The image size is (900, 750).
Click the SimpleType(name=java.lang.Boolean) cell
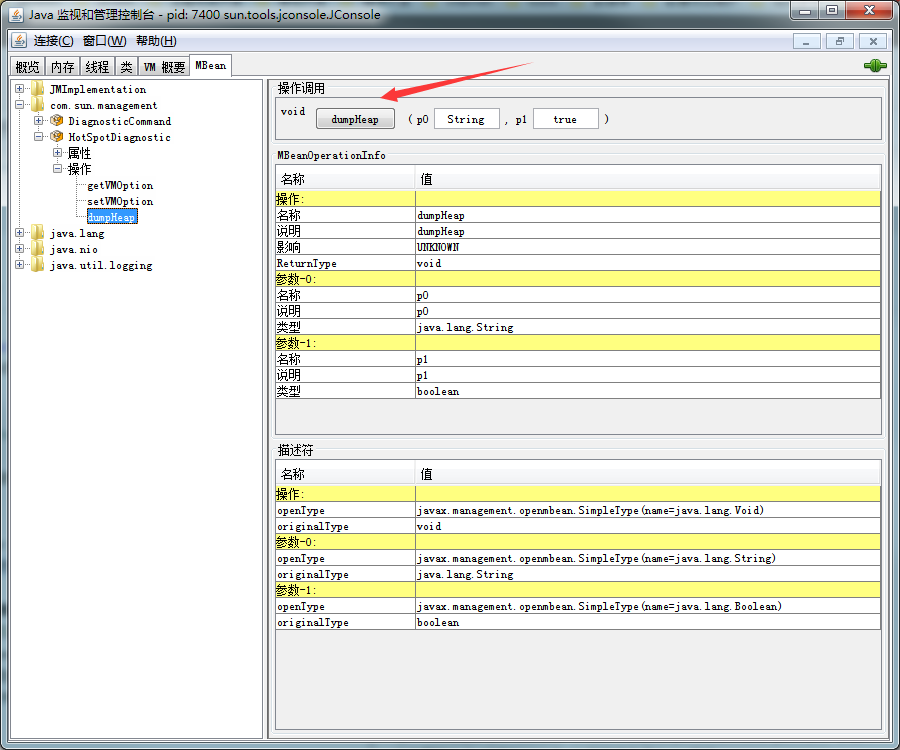click(647, 607)
